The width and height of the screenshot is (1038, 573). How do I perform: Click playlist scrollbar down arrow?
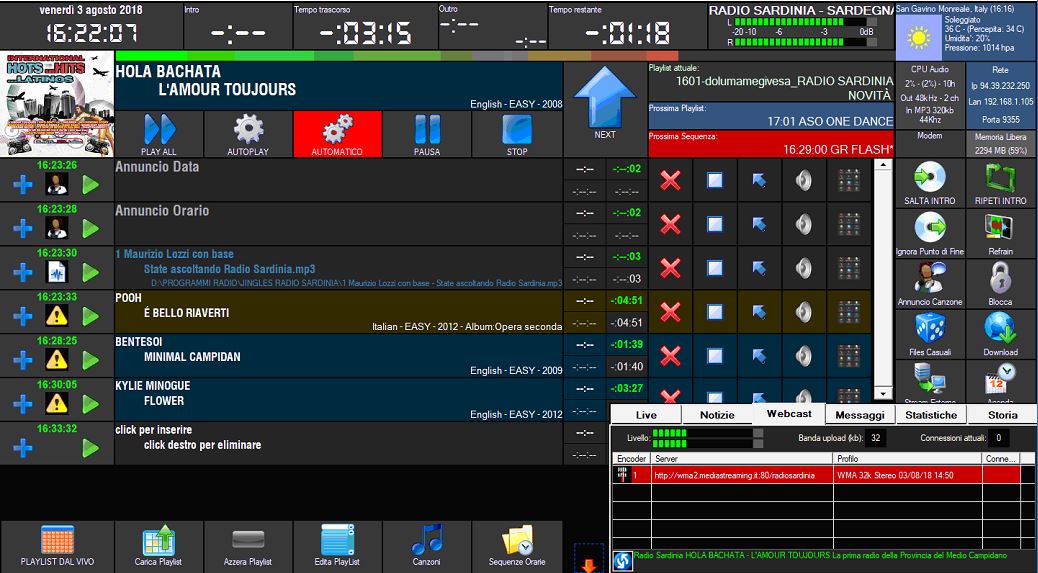tap(882, 393)
